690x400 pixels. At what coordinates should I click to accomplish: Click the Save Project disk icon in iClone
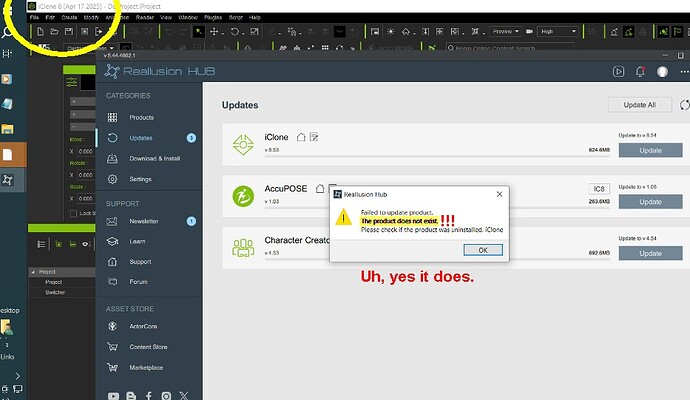coord(69,32)
